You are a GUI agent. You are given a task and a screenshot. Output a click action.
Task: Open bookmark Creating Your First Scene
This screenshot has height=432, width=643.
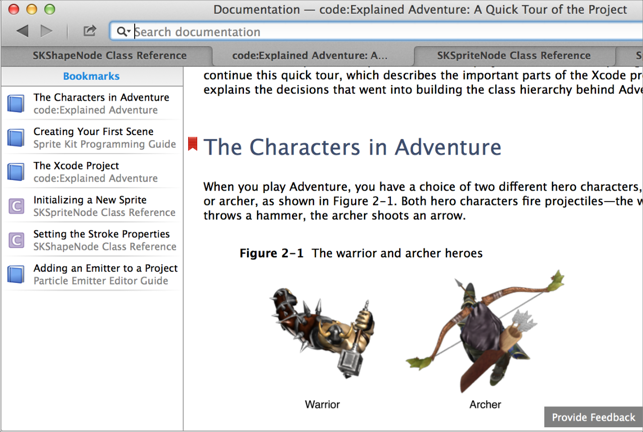92,137
